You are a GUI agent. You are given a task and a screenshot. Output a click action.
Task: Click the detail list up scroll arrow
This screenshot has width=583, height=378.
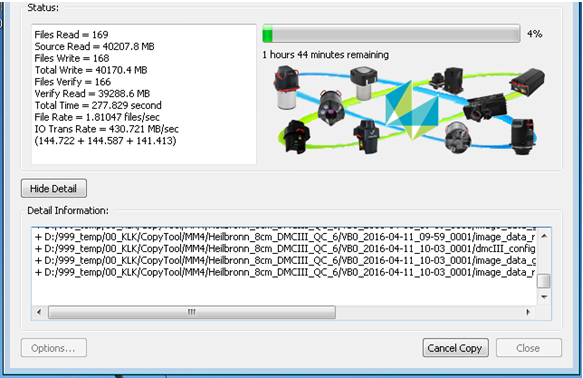(x=544, y=236)
